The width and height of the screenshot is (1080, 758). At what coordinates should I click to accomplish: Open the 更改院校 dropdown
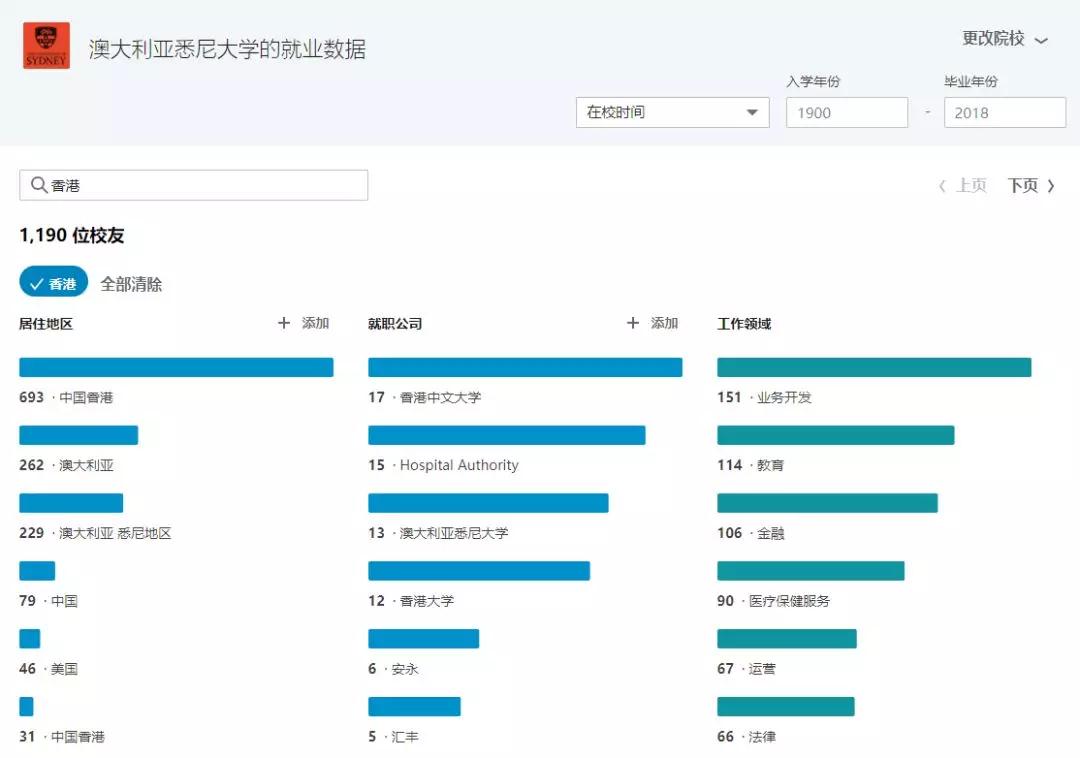[1004, 39]
